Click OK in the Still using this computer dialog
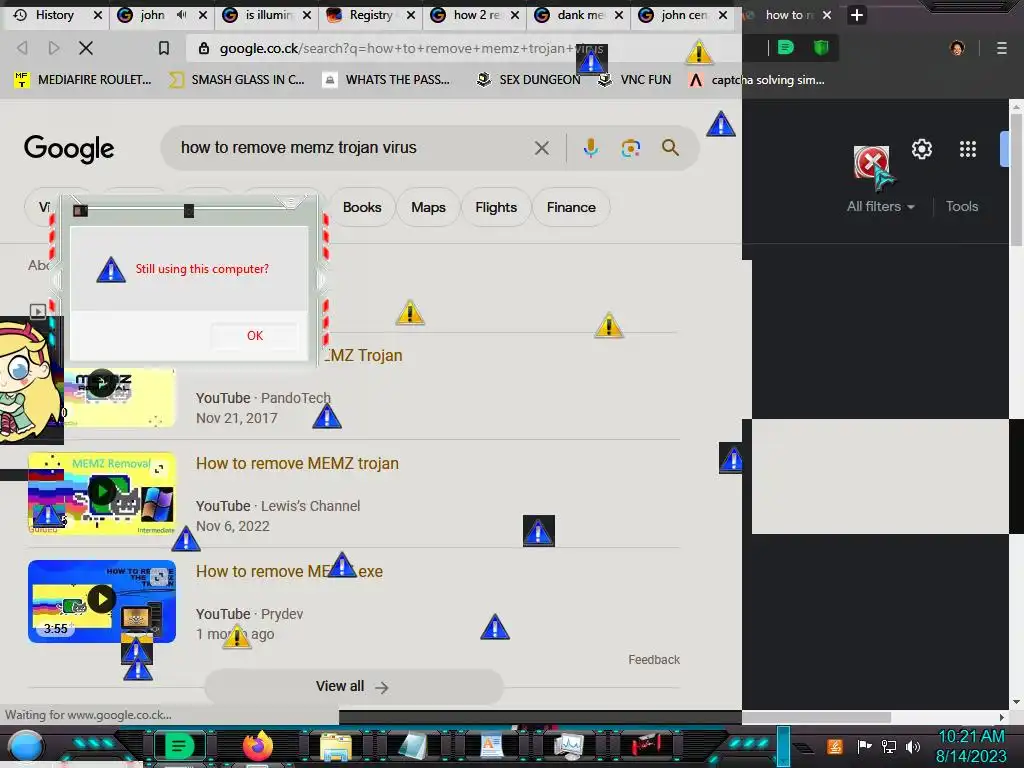 click(255, 336)
